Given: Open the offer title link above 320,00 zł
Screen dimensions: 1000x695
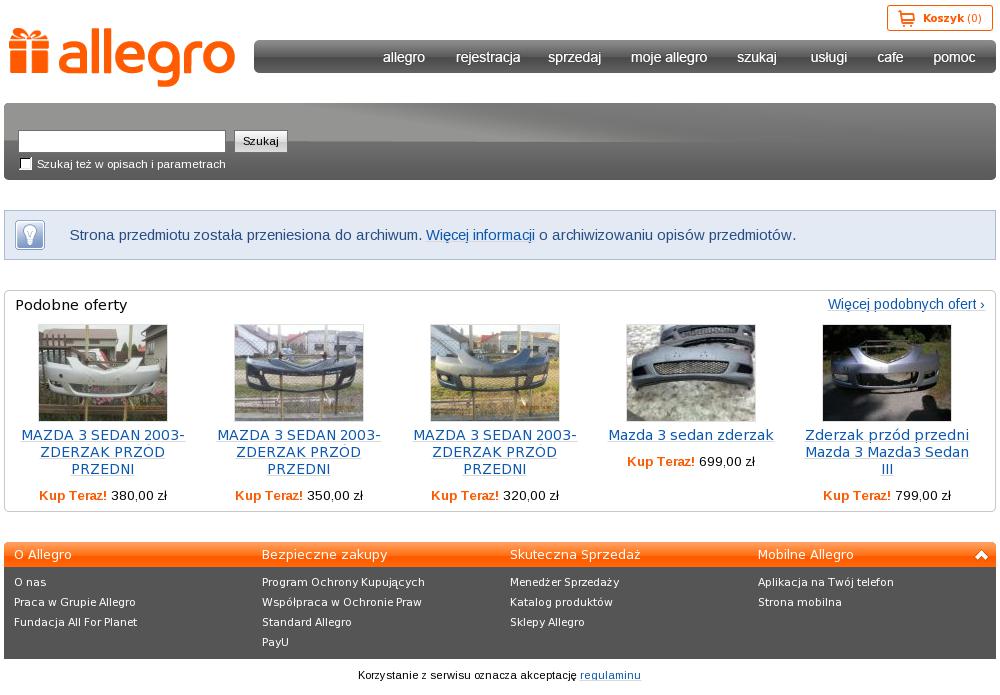Looking at the screenshot, I should coord(495,452).
